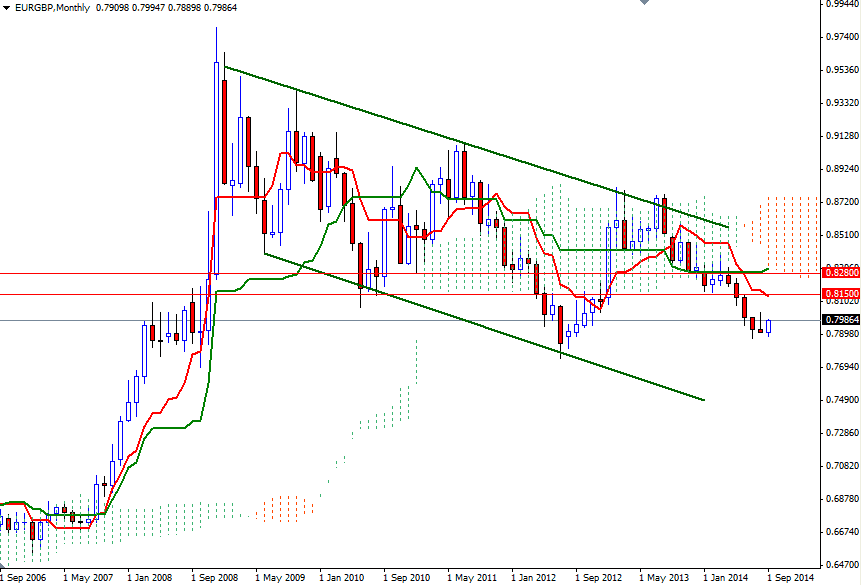
Task: Click the orange dotted projected cloud region
Action: (790, 230)
